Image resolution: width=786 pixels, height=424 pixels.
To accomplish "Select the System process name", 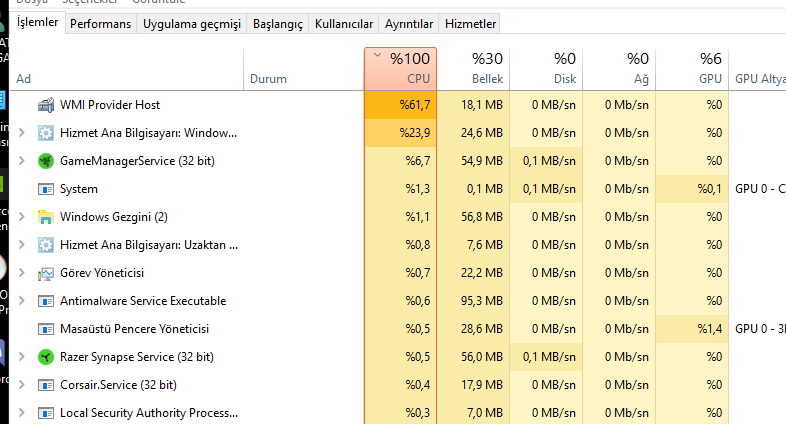I will point(79,189).
